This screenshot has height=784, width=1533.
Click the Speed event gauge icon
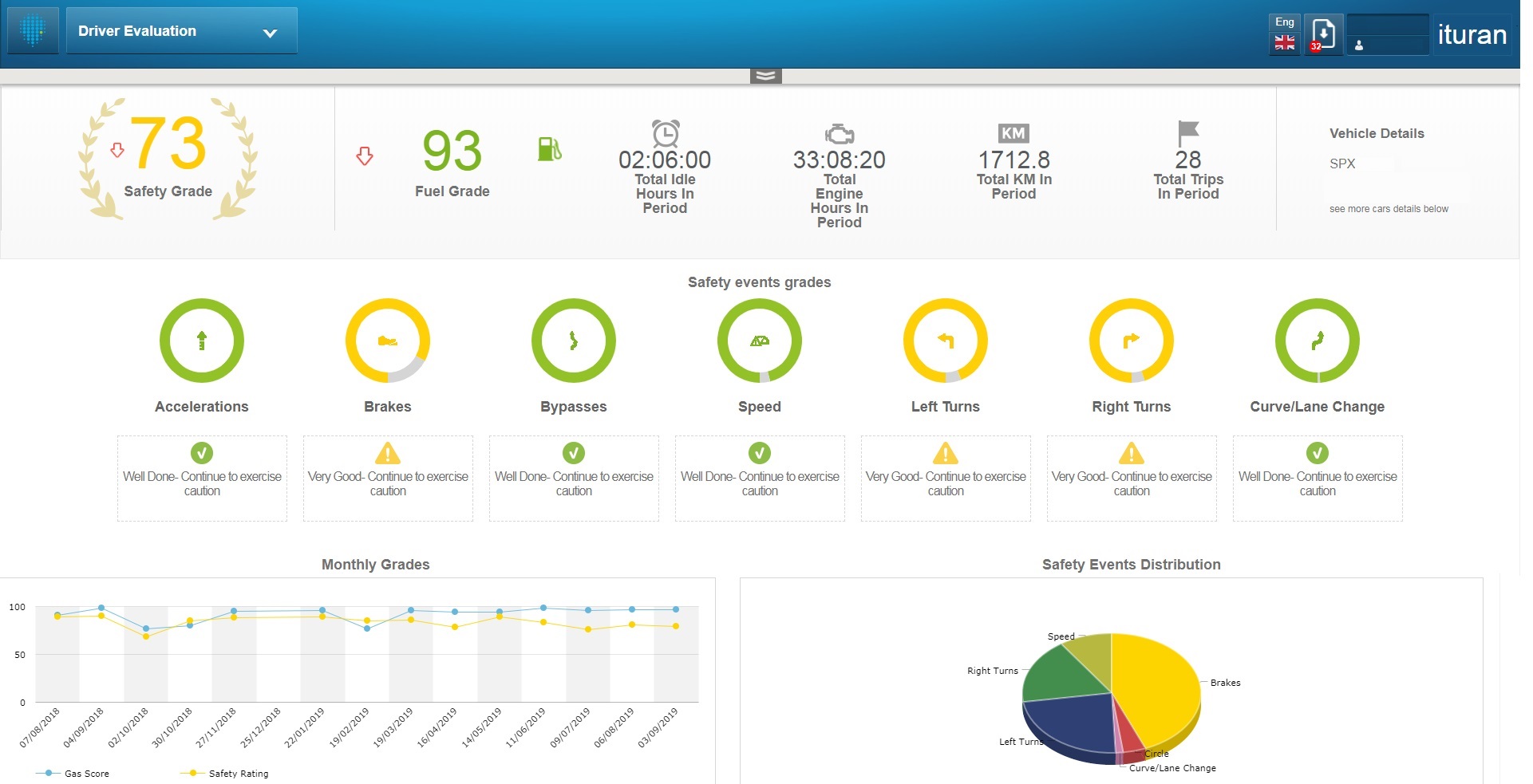tap(760, 341)
